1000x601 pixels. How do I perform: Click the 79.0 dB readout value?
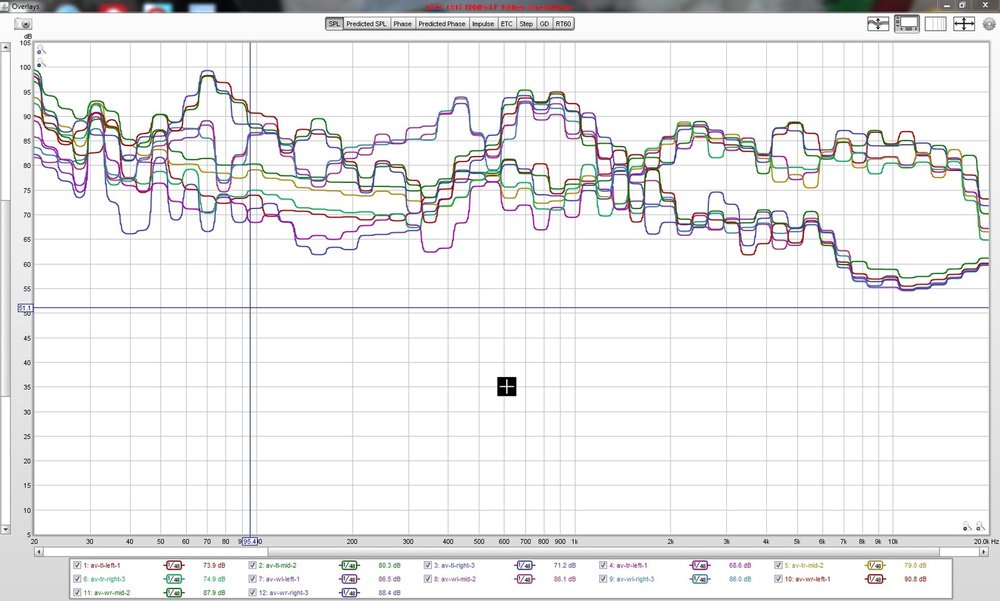coord(915,565)
